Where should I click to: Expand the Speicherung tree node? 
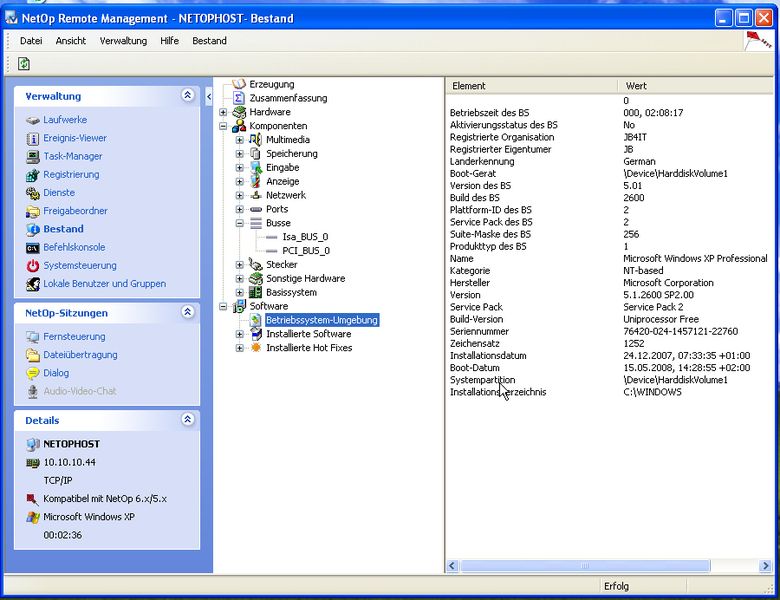coord(239,154)
